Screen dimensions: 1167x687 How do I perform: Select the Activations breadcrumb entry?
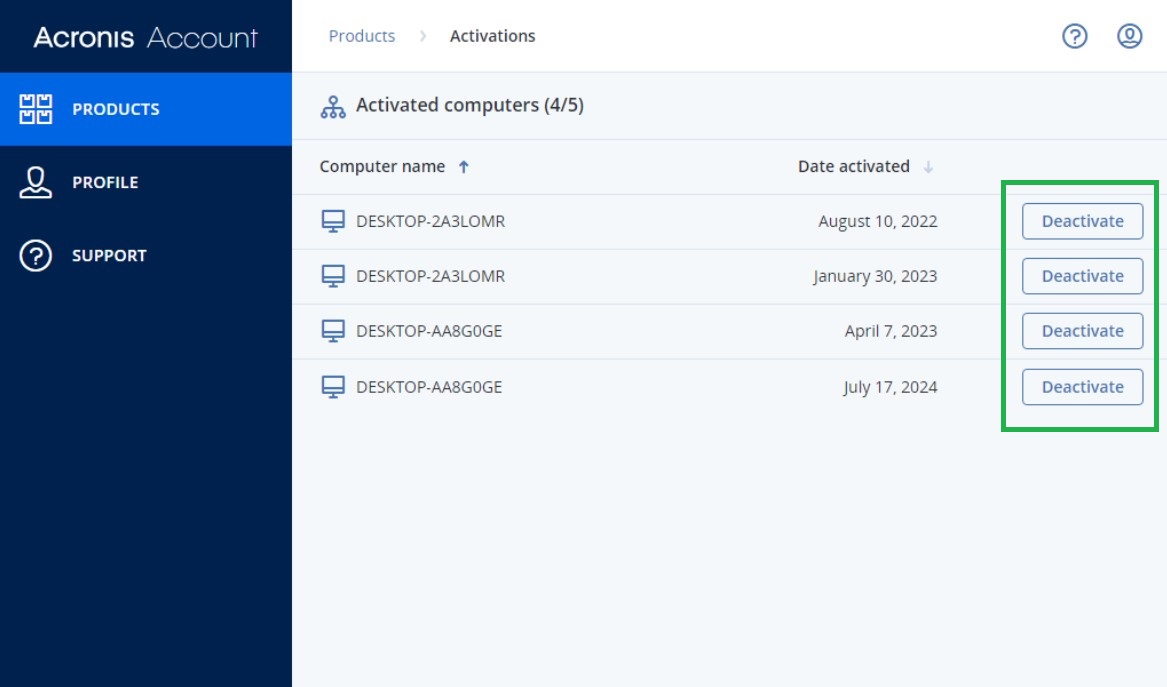point(493,36)
